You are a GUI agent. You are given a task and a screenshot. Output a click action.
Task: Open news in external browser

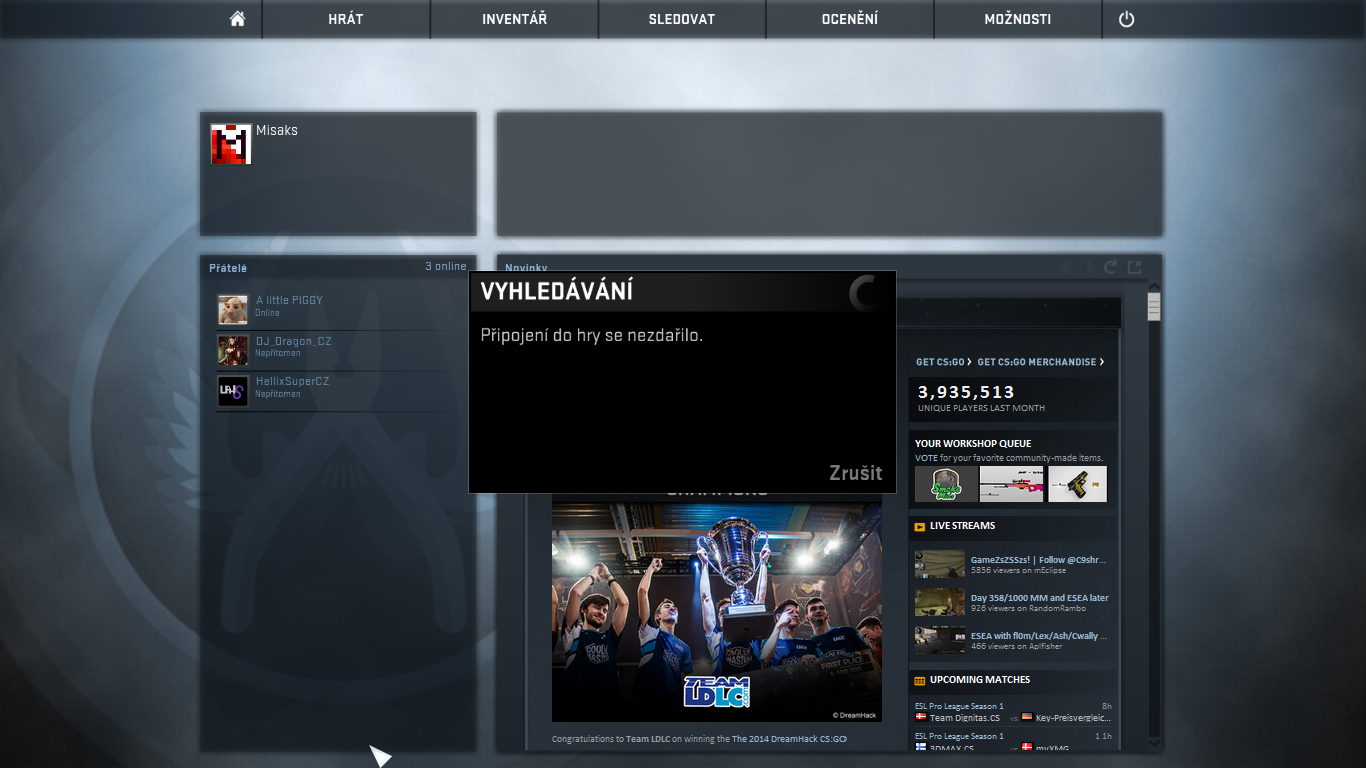click(x=1134, y=267)
